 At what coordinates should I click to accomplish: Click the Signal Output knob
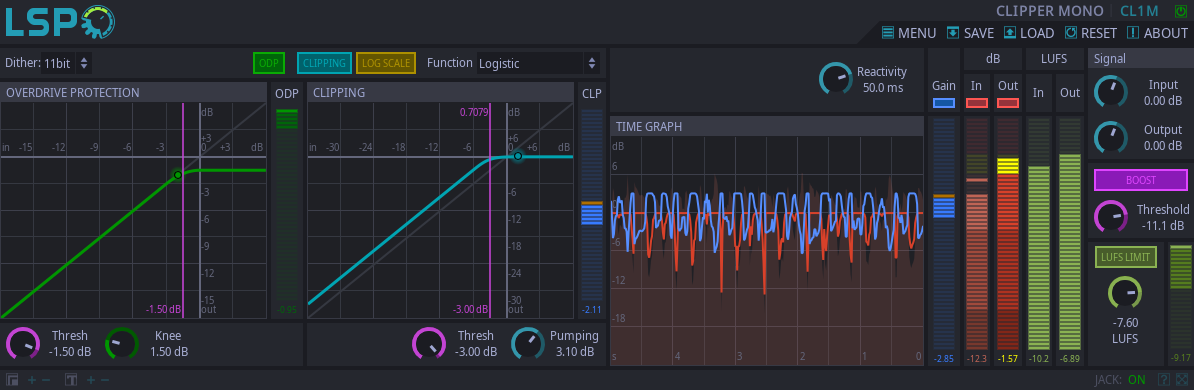pyautogui.click(x=1110, y=137)
